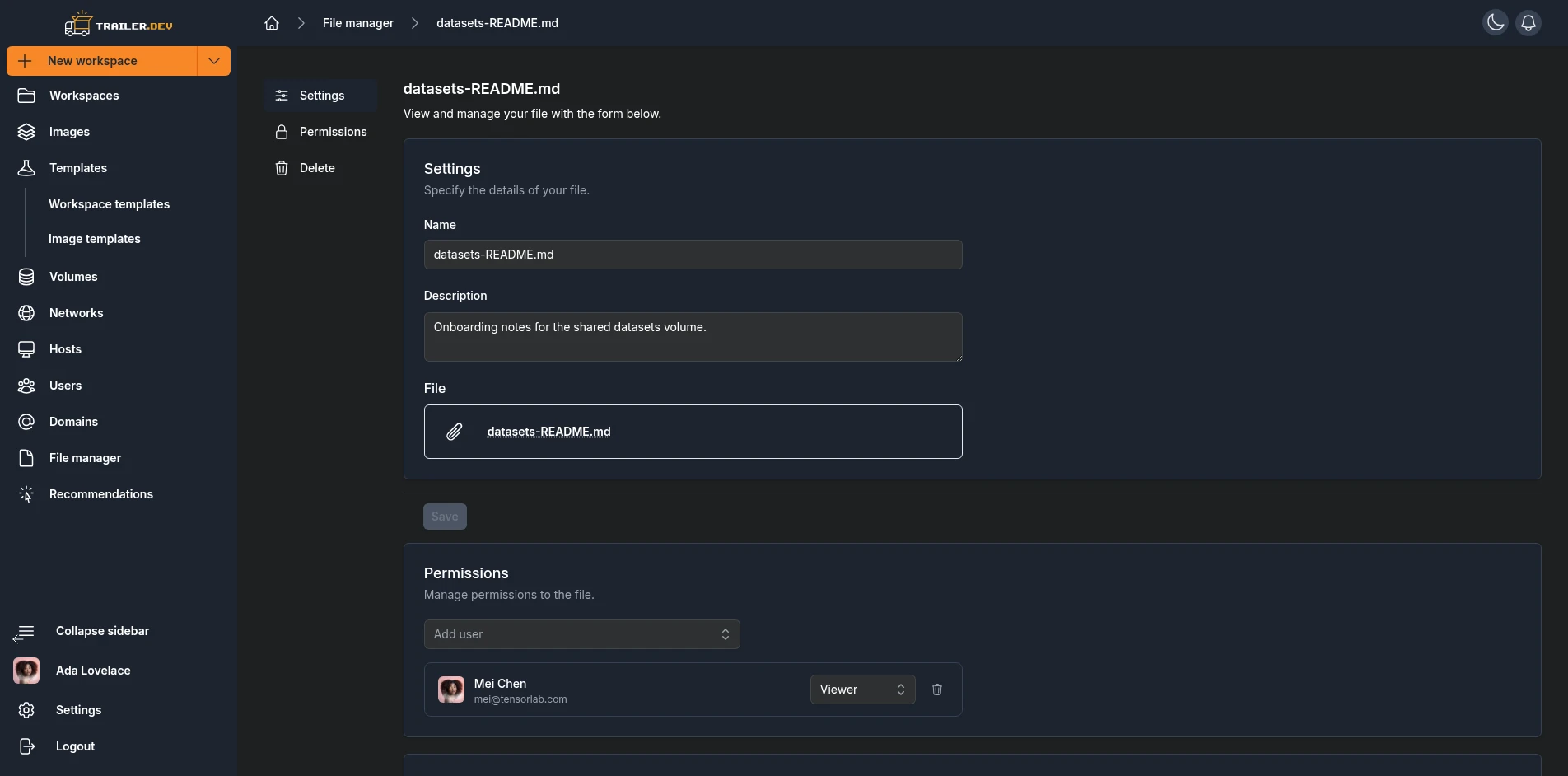The image size is (1568, 776).
Task: Click the lock icon beside Permissions
Action: (x=282, y=132)
